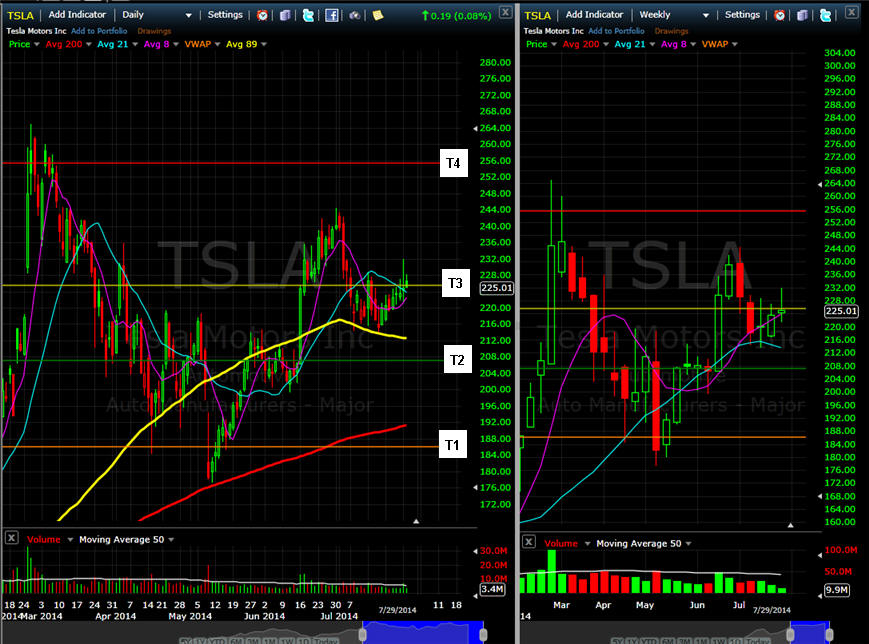
Task: Click the 7/29/2014 date label in Weekly chart
Action: [x=771, y=610]
